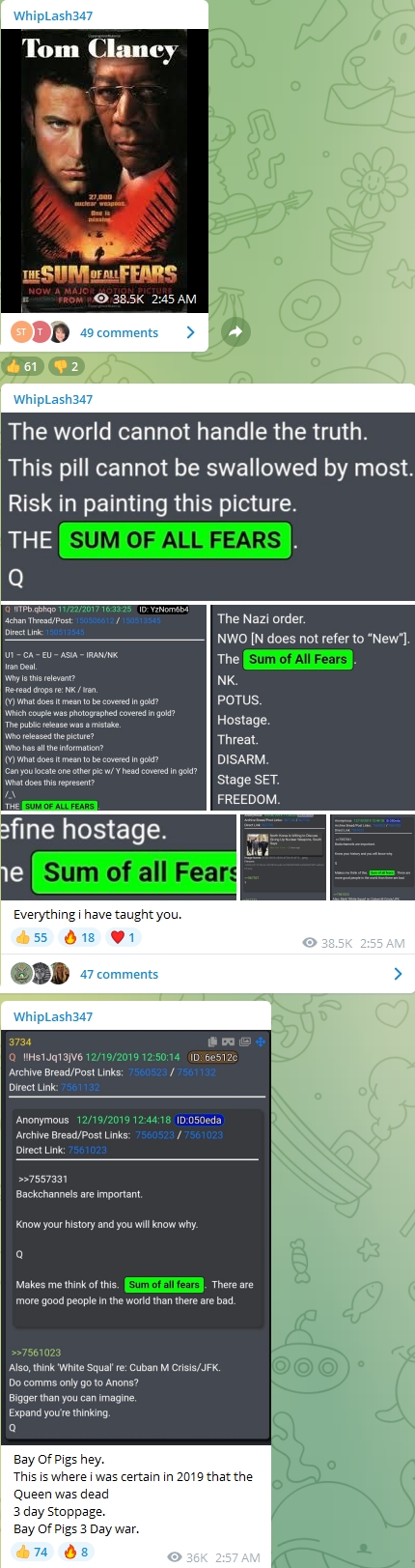The image size is (415, 1568).
Task: Open the 49 comments thread
Action: 119,332
